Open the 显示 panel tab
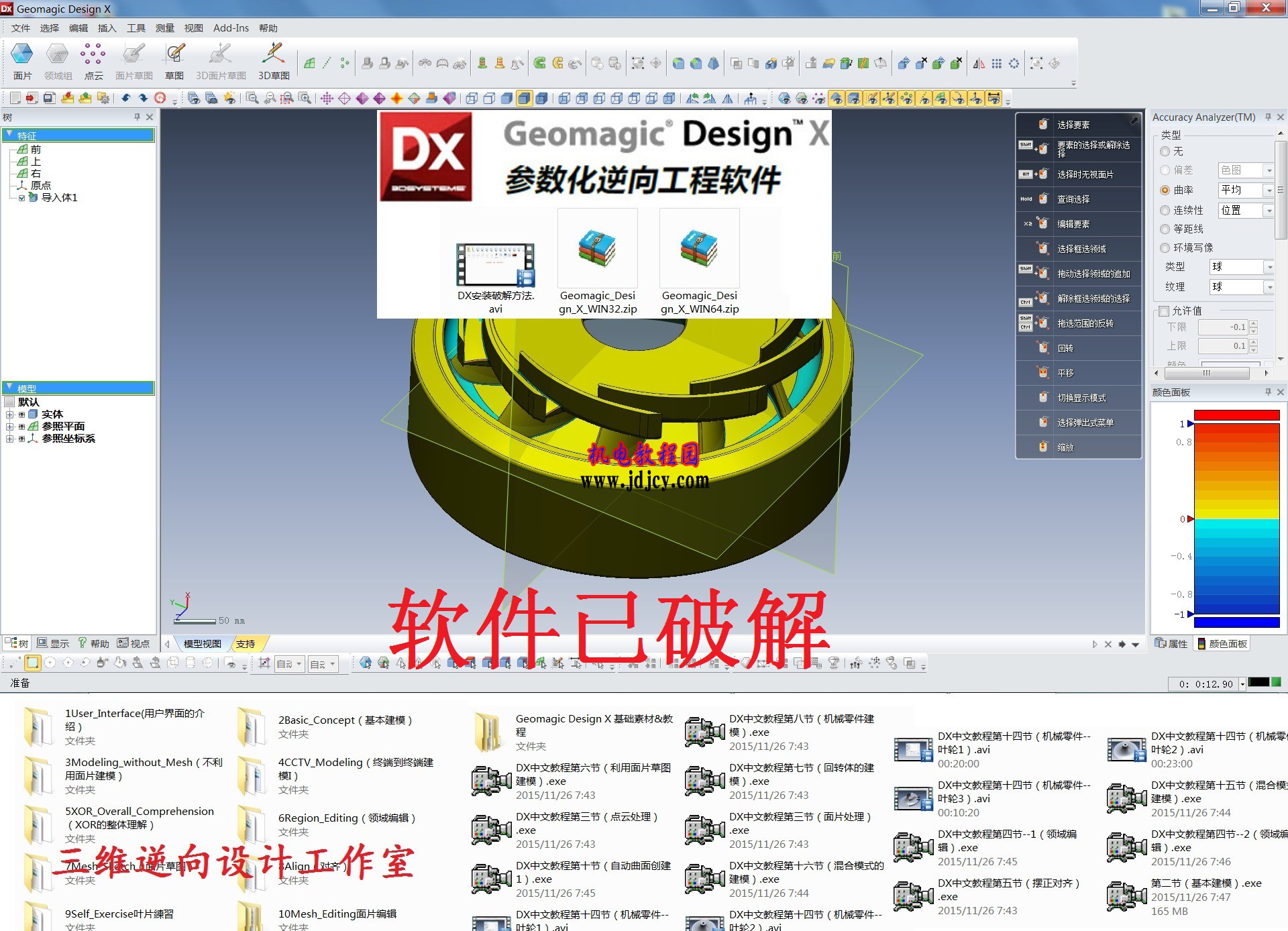The image size is (1288, 931). (53, 644)
